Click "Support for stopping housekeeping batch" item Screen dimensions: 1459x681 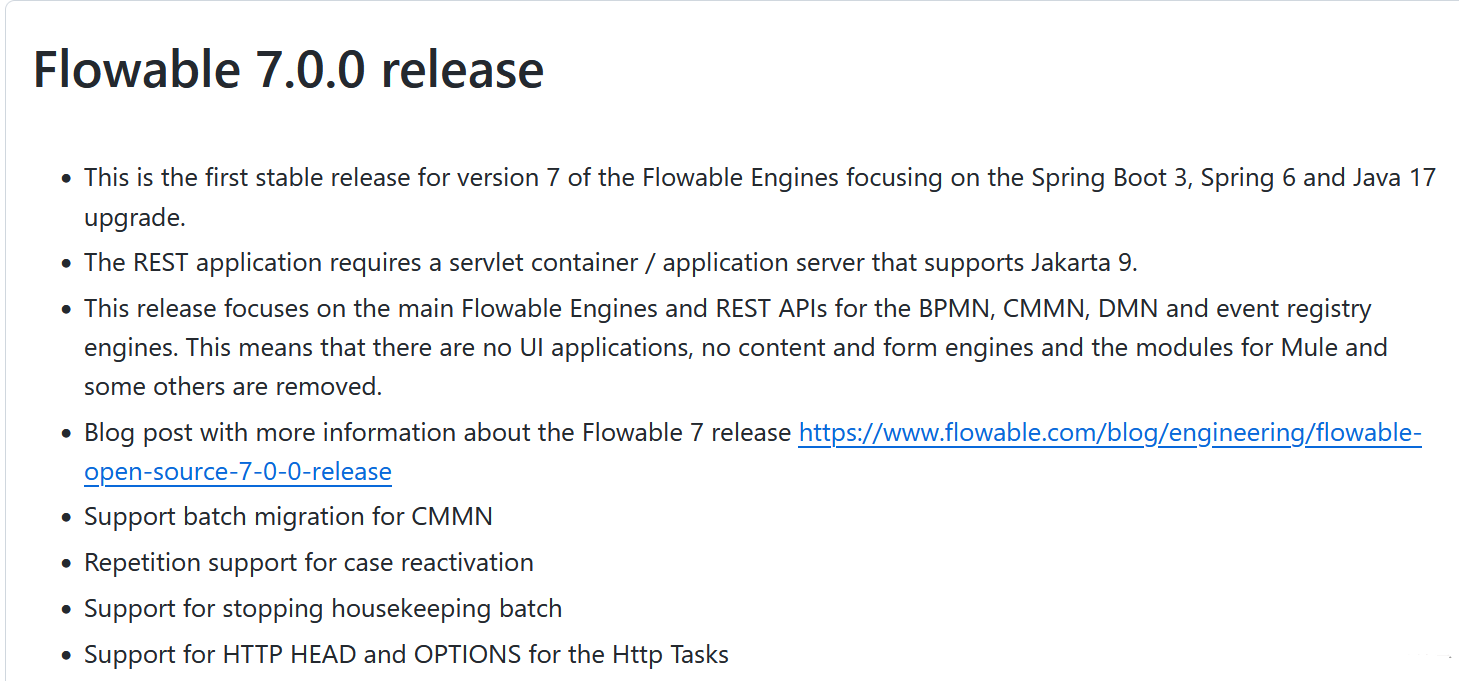click(322, 609)
